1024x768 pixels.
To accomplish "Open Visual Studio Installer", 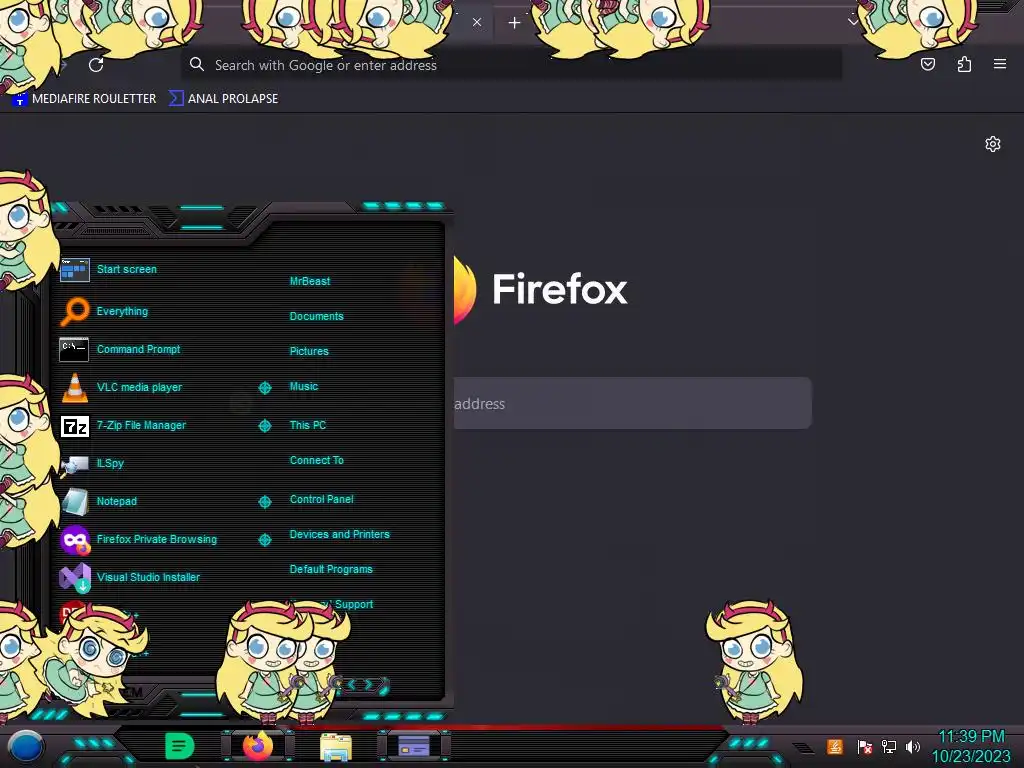I will (148, 577).
